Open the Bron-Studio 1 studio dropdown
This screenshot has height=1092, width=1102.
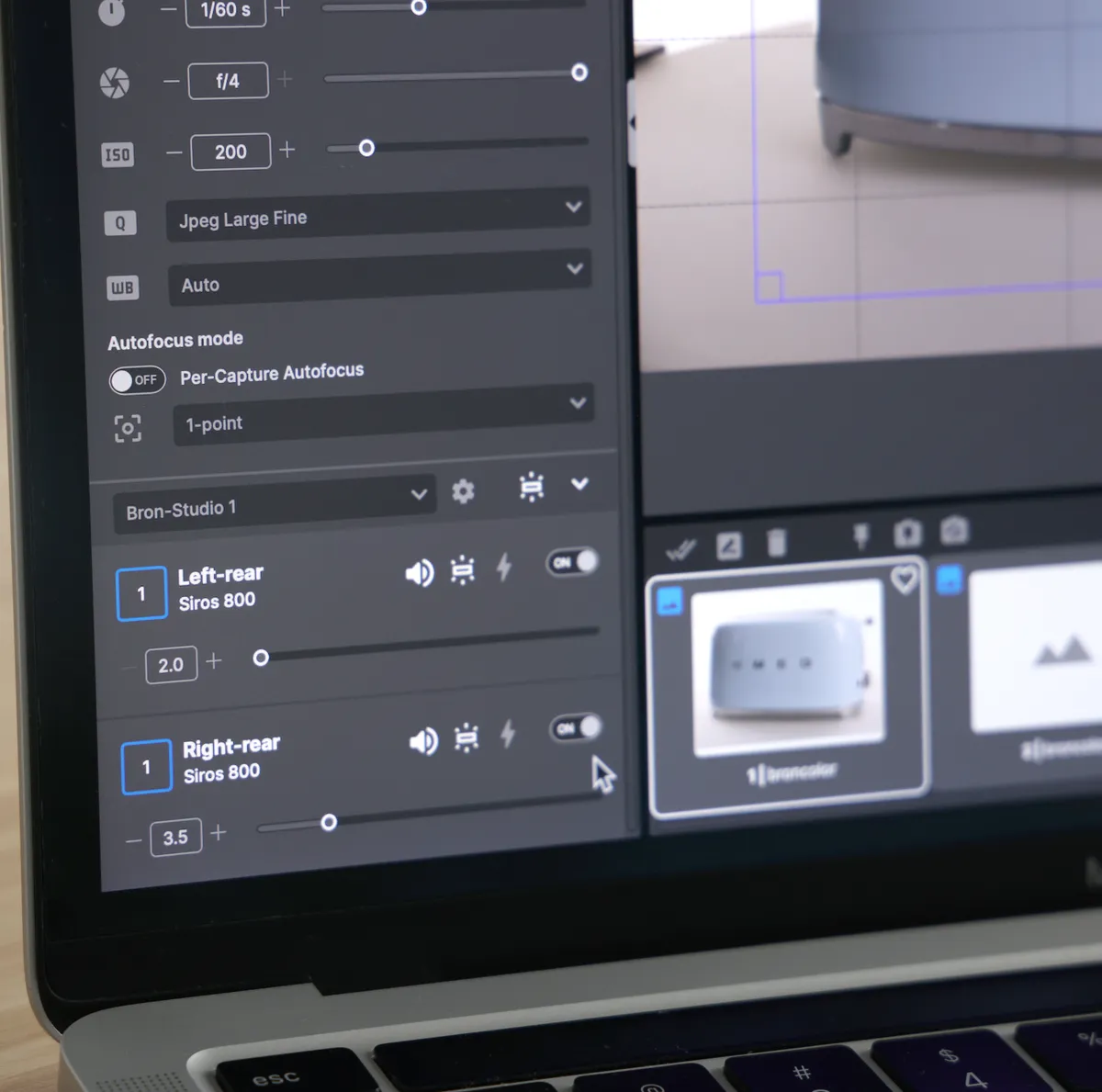[274, 503]
